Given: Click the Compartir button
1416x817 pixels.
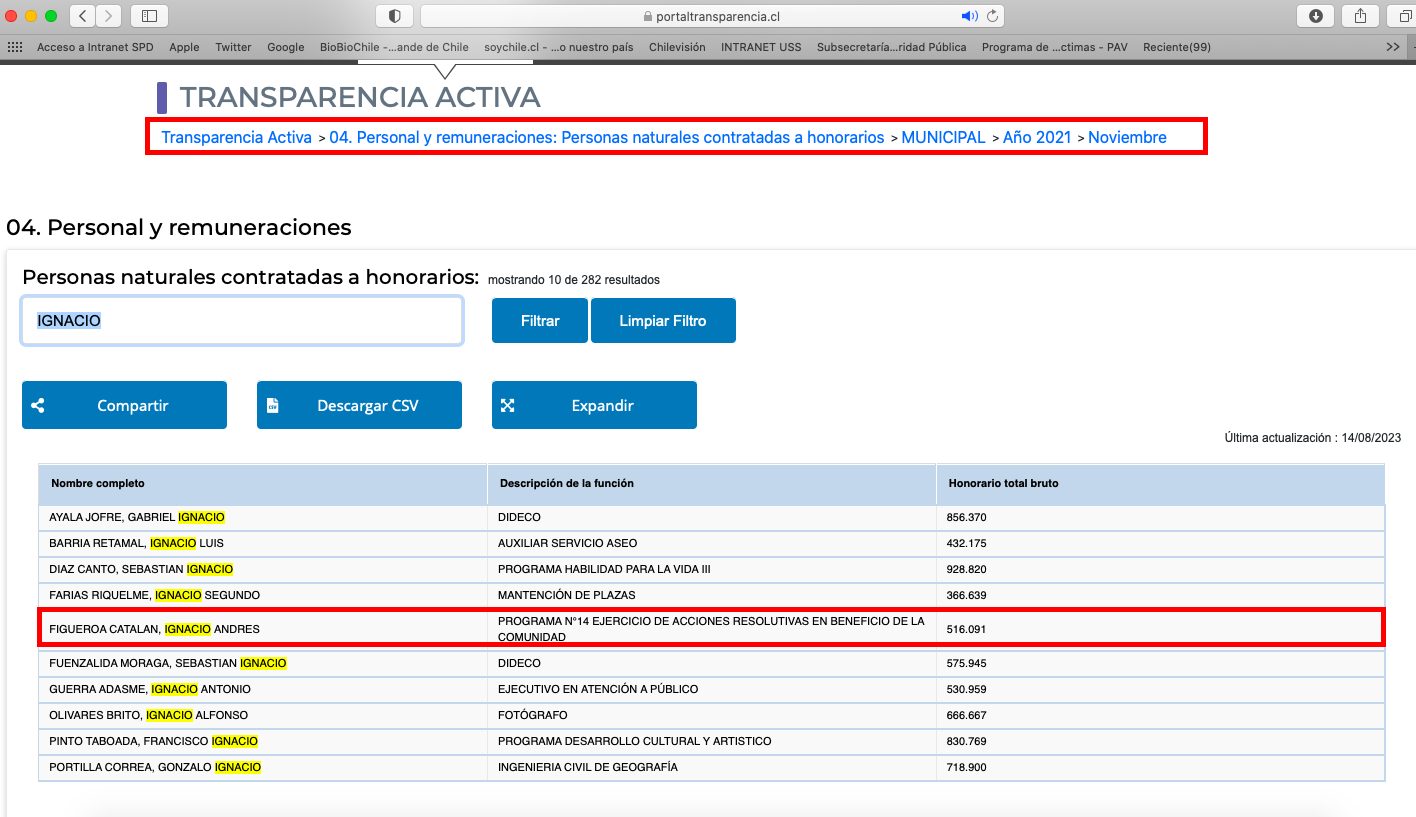Looking at the screenshot, I should coord(124,405).
